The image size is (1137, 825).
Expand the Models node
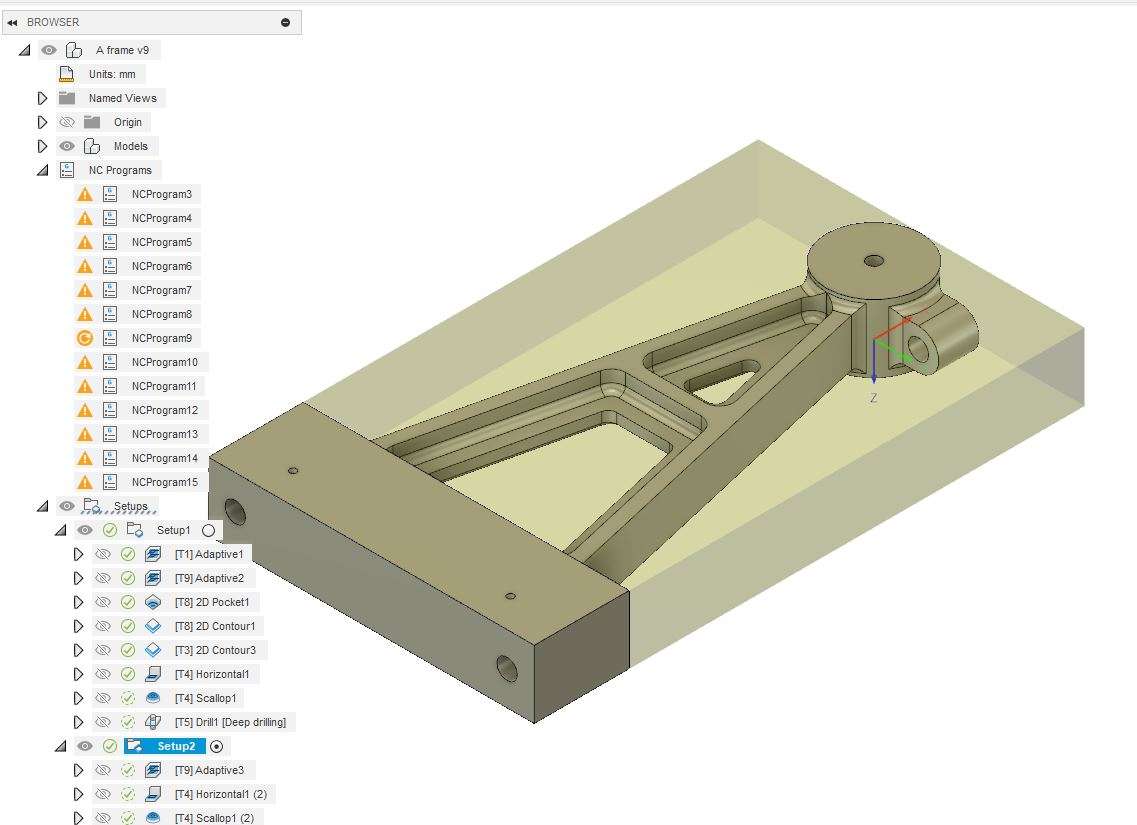[x=42, y=146]
